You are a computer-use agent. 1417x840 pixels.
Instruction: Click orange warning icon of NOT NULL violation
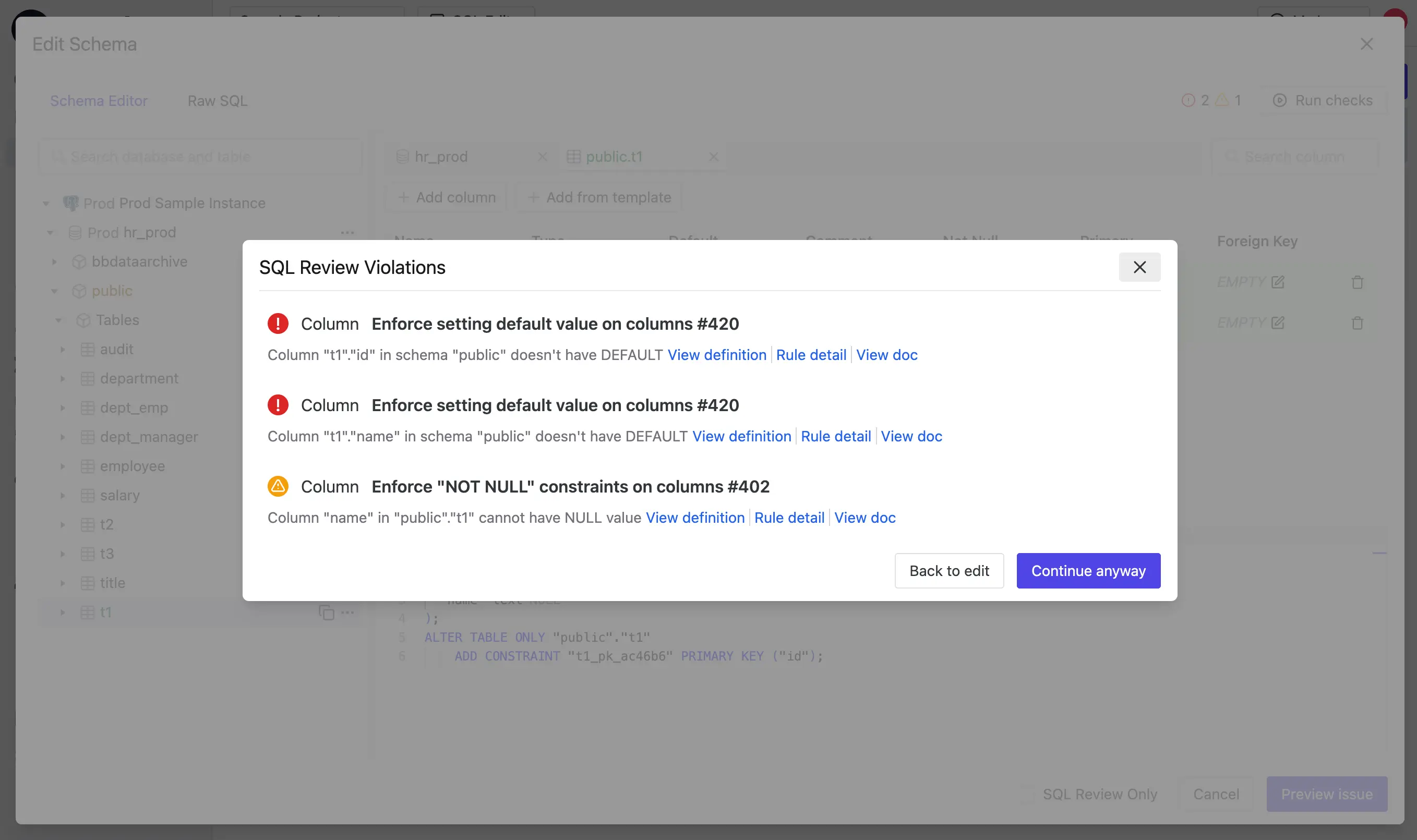pos(278,486)
